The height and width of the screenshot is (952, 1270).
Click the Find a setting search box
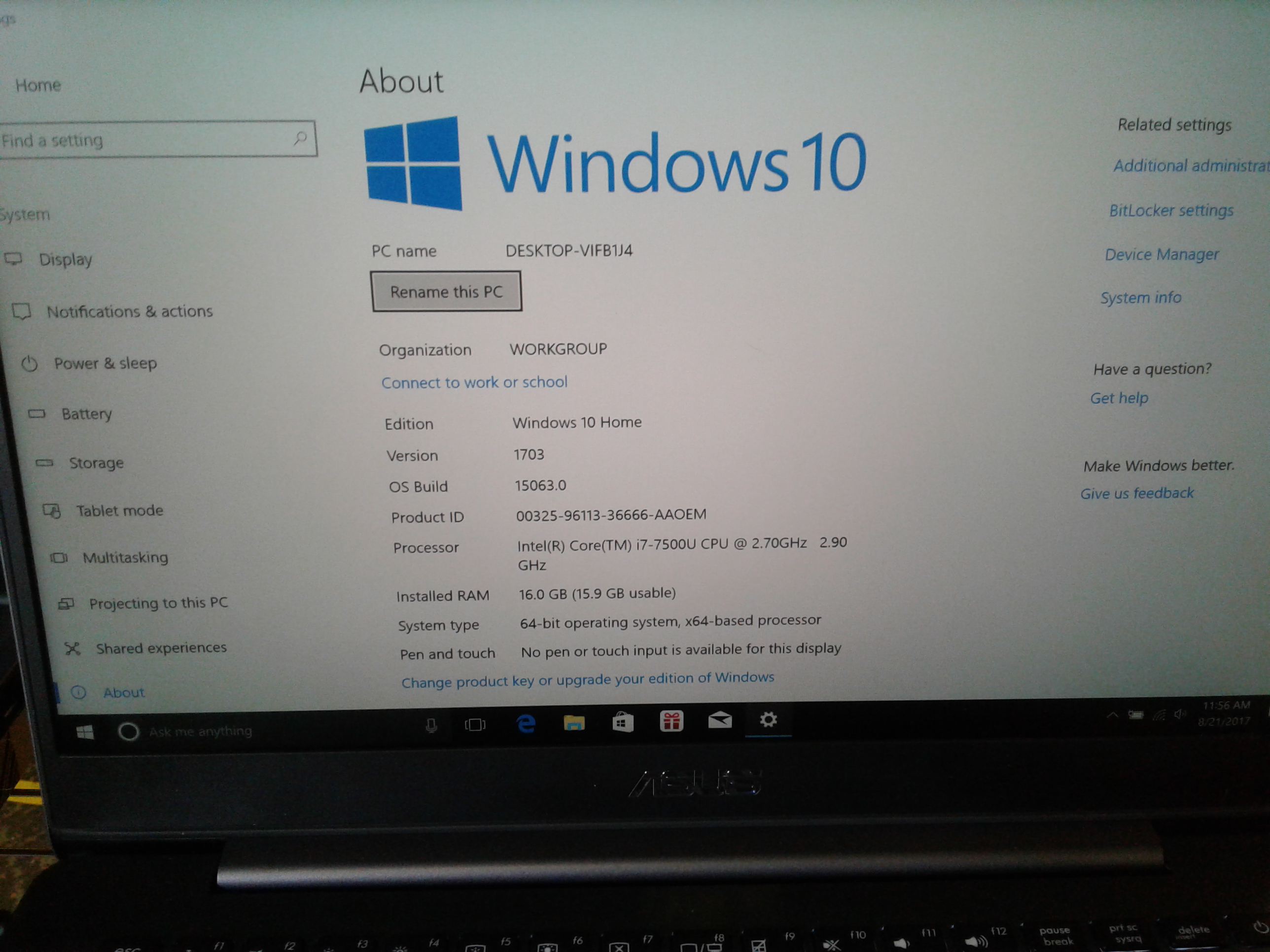(143, 139)
